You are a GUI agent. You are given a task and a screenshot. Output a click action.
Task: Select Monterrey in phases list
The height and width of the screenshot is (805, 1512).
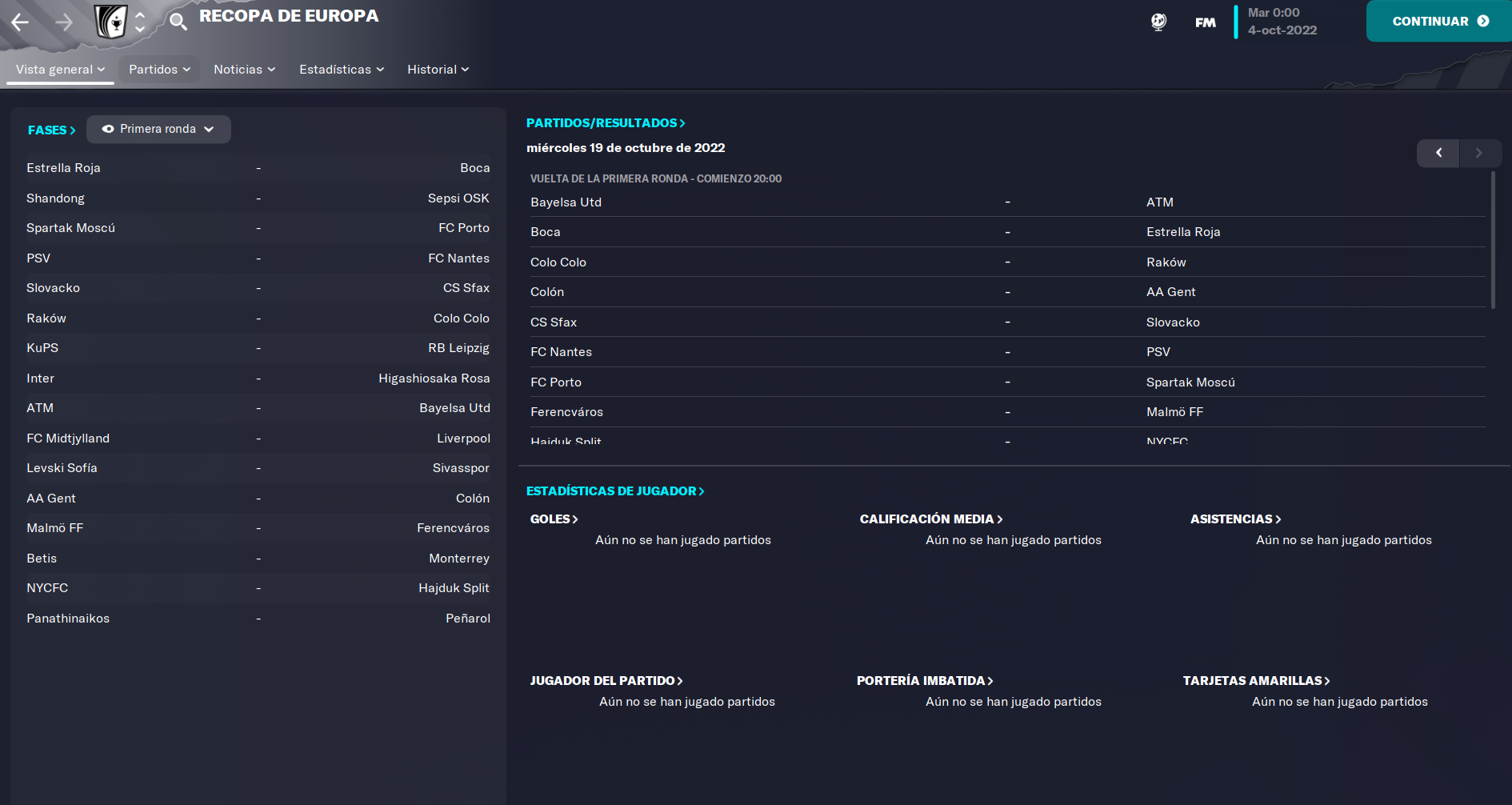(x=459, y=559)
